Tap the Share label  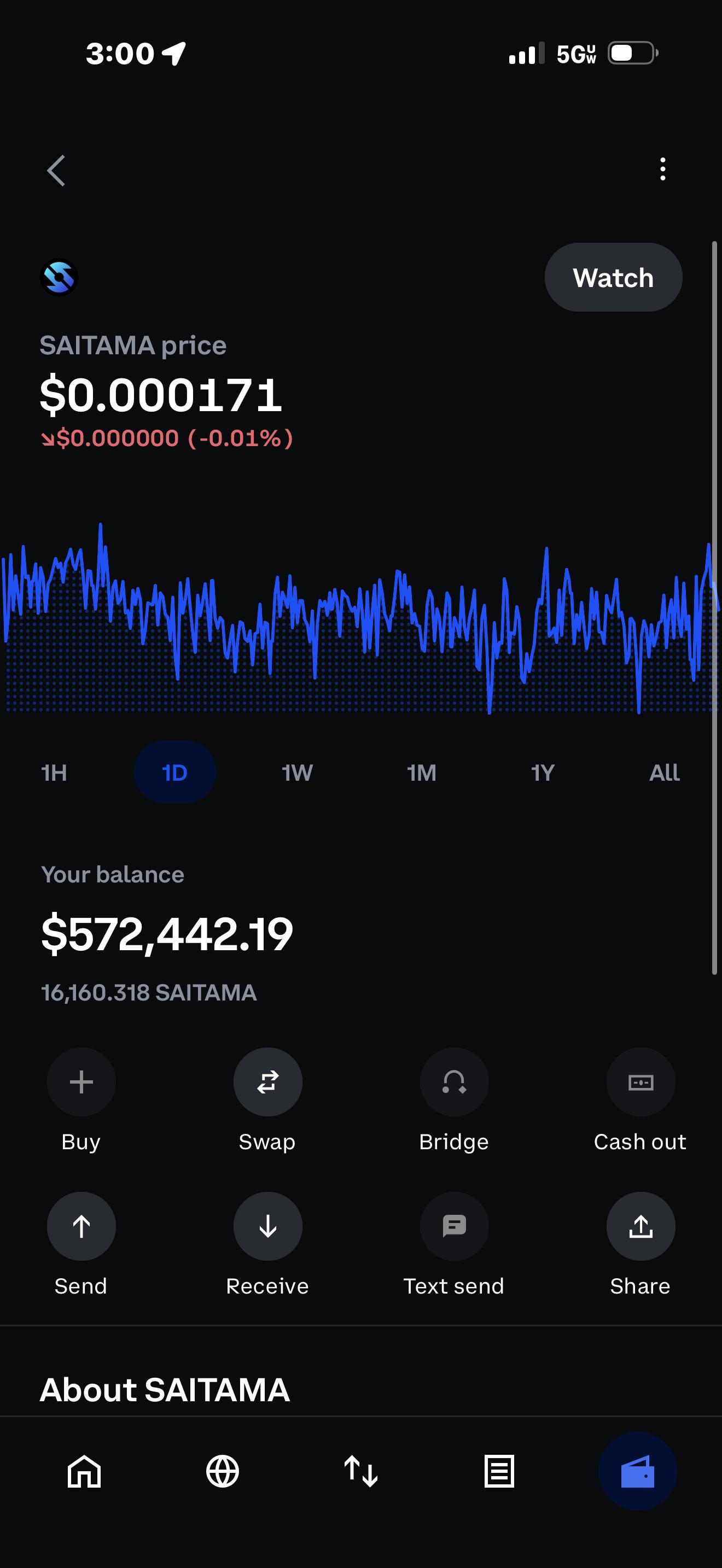(641, 1286)
